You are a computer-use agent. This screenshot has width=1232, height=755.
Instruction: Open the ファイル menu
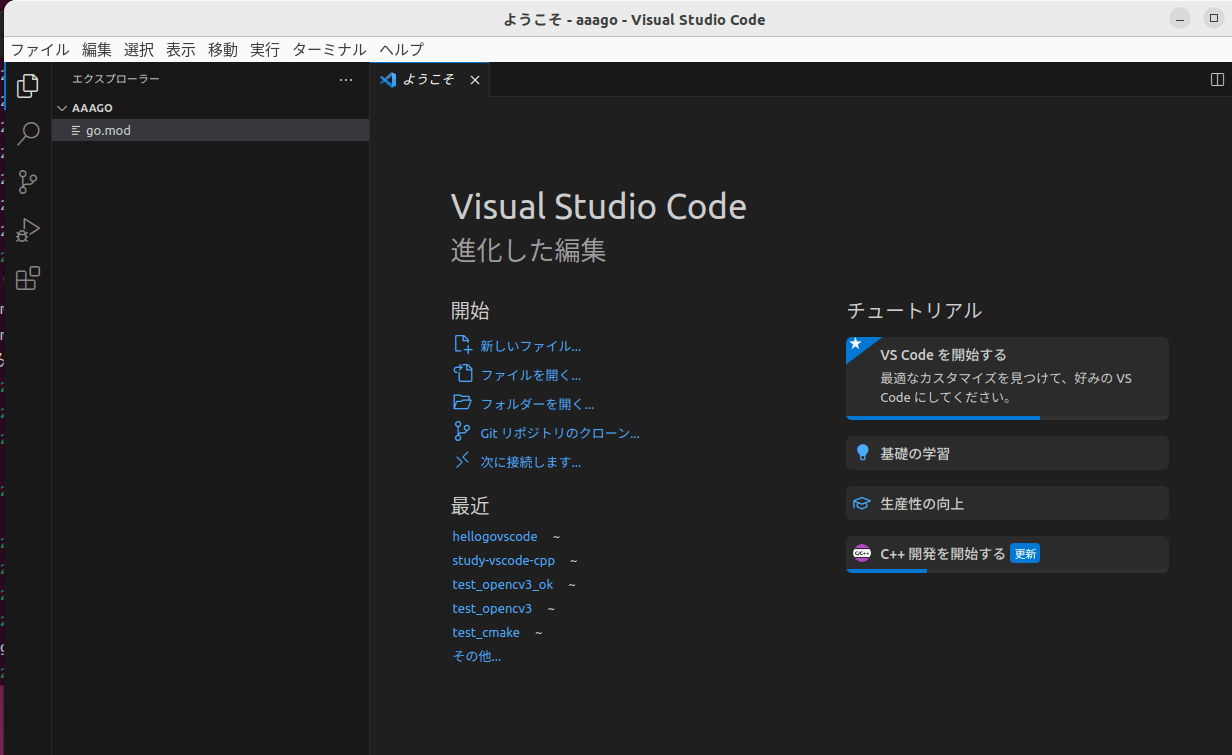[x=40, y=49]
